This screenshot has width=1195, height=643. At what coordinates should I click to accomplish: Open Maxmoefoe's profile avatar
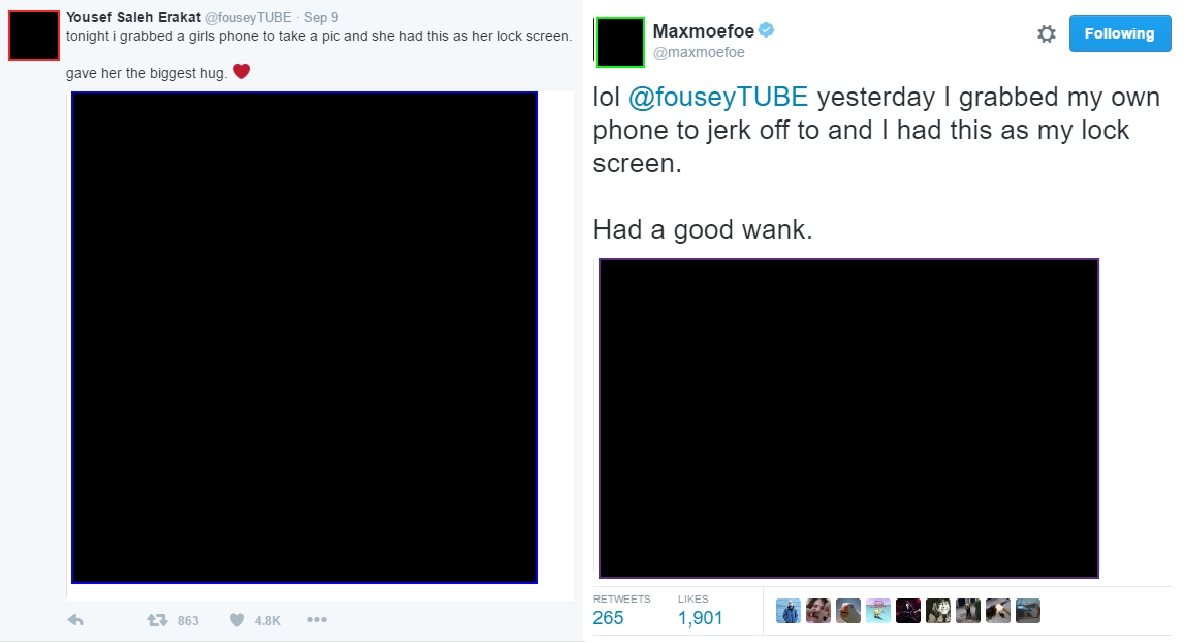click(620, 42)
